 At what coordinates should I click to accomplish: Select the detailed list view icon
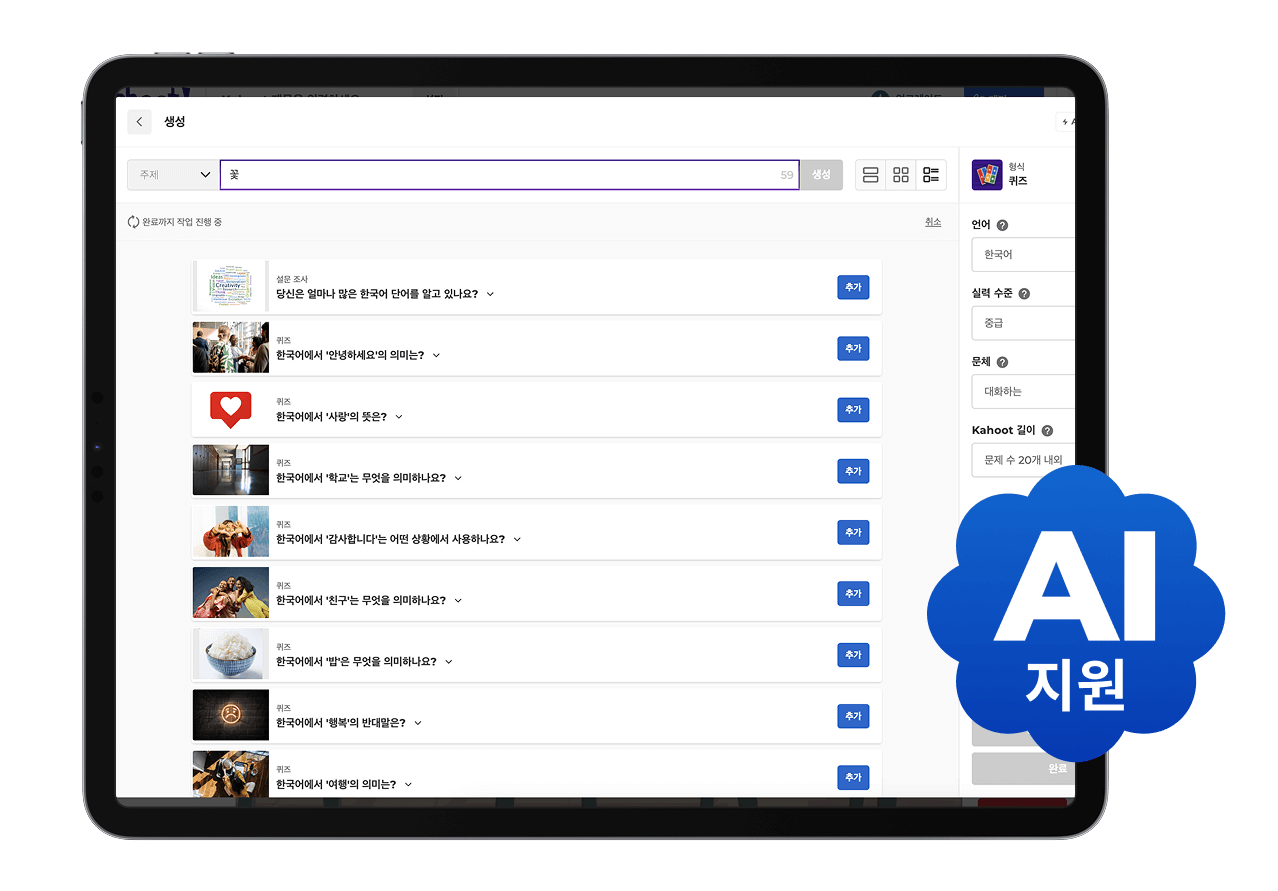pos(930,174)
